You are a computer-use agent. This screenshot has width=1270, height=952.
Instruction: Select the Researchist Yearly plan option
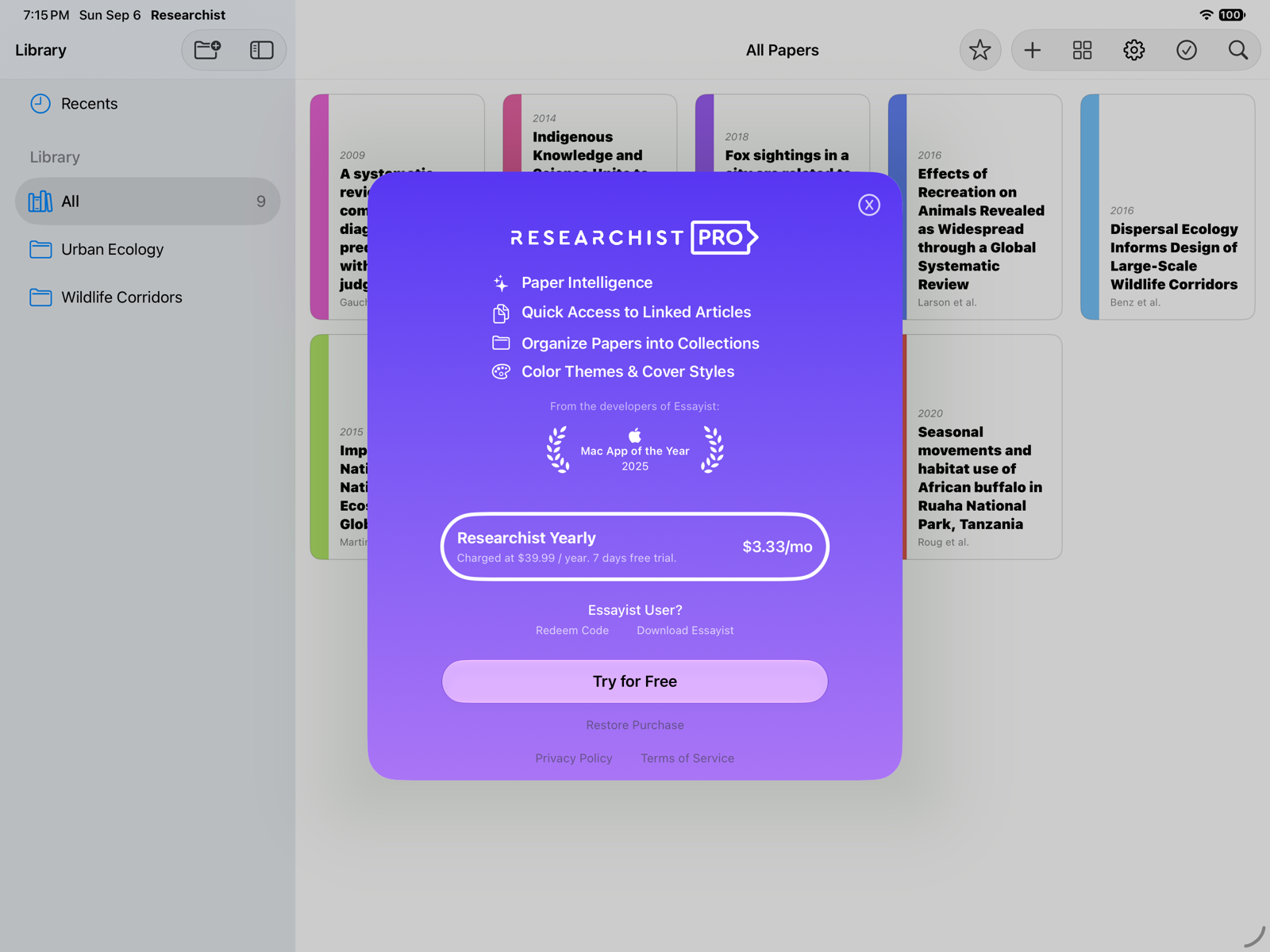(x=635, y=547)
